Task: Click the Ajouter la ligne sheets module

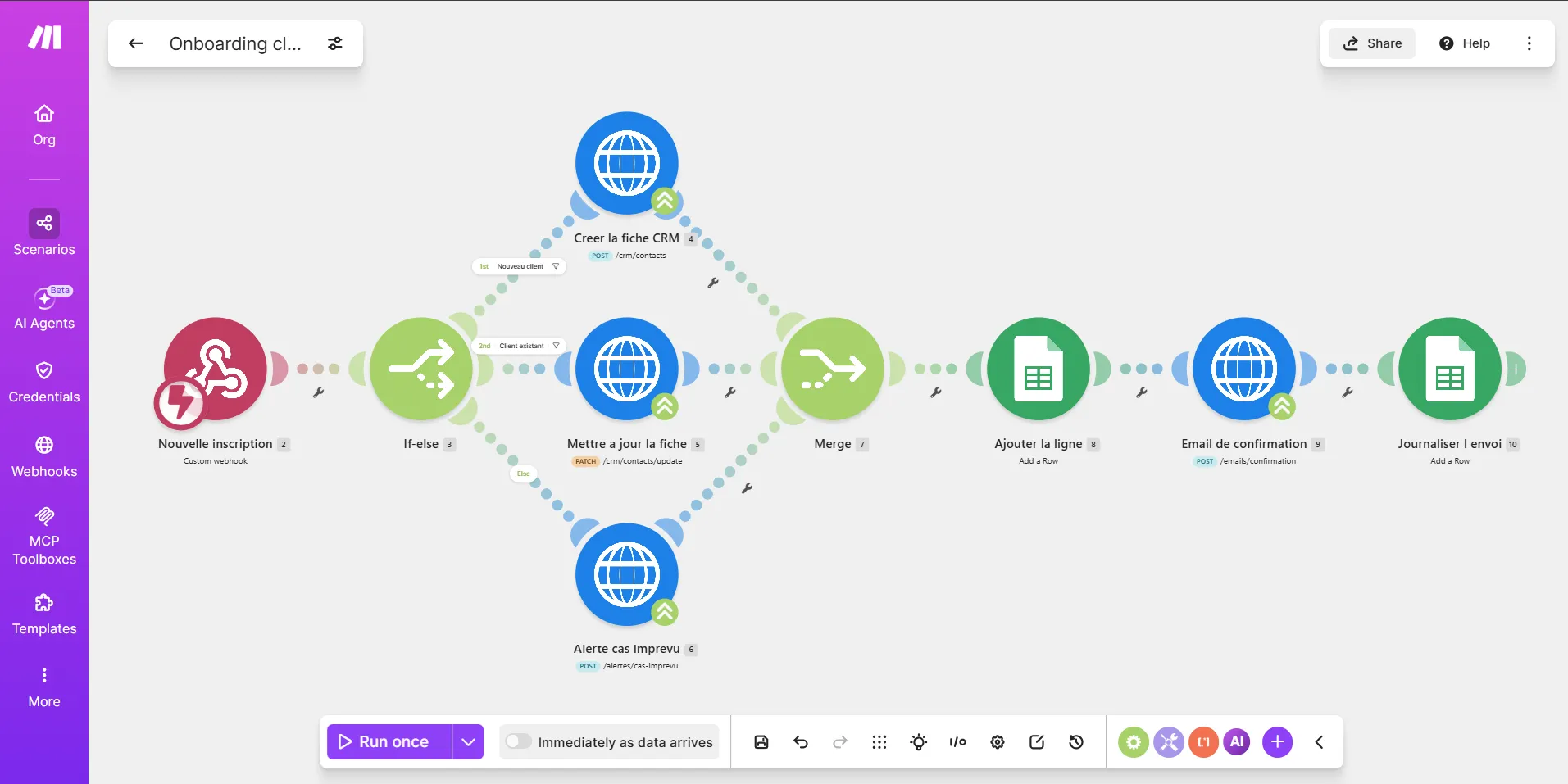Action: tap(1039, 369)
